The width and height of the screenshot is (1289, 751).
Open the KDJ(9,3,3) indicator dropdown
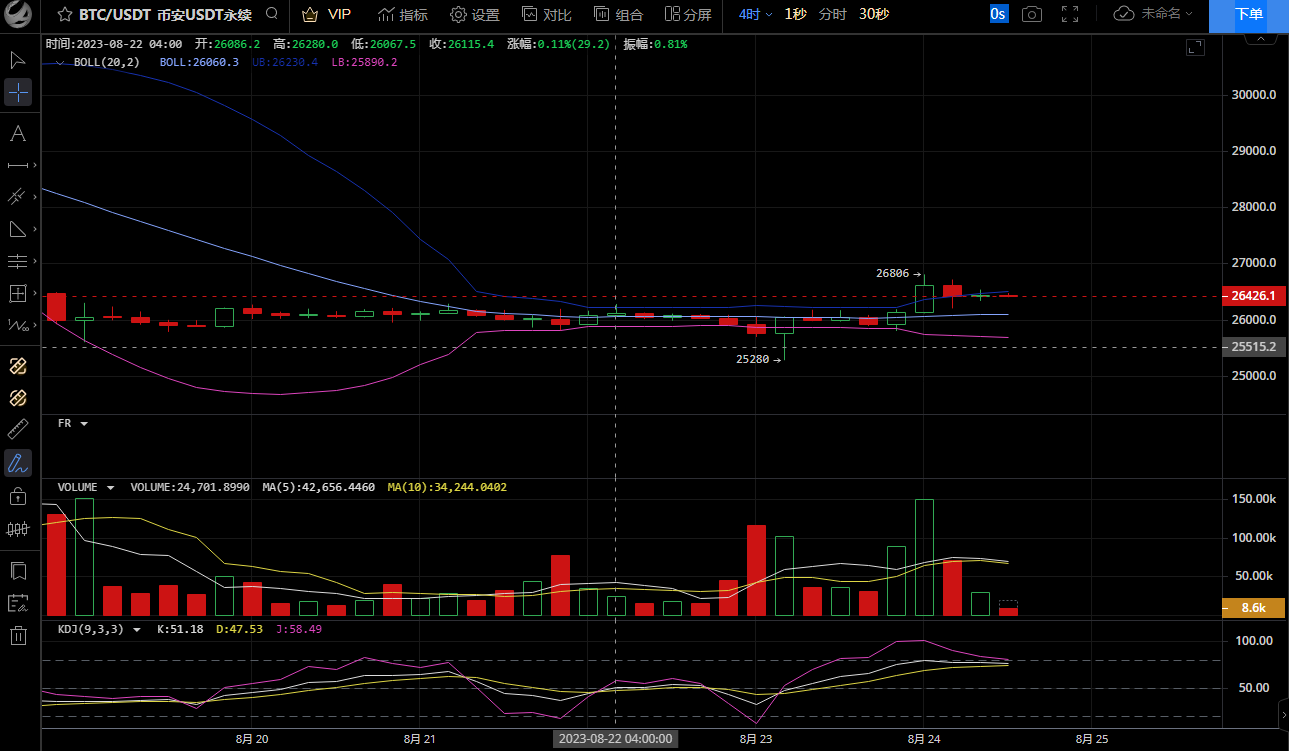137,629
